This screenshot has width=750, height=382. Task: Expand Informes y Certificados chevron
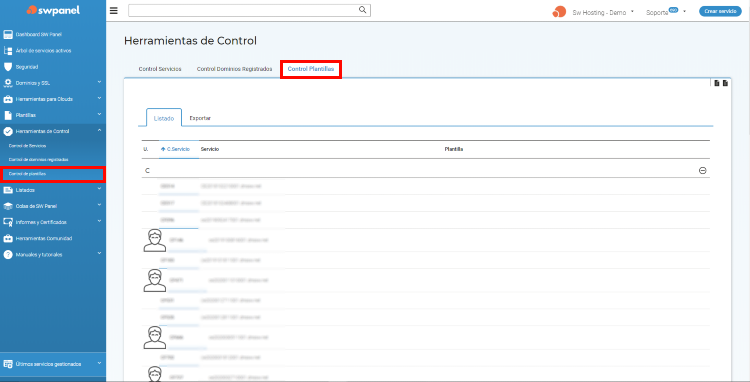click(99, 221)
